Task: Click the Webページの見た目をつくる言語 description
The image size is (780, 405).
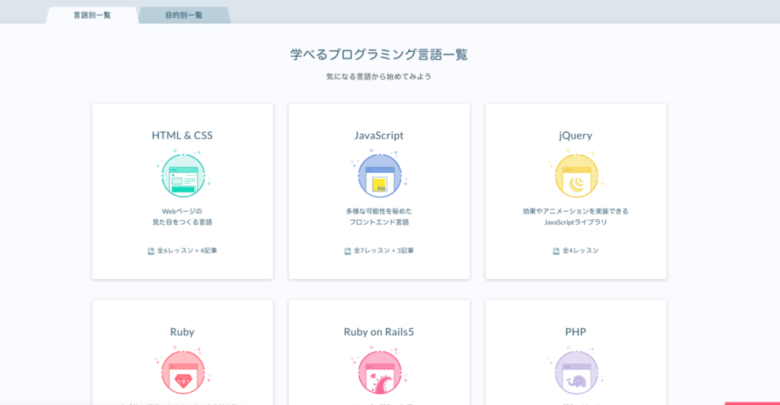Action: pyautogui.click(x=182, y=216)
